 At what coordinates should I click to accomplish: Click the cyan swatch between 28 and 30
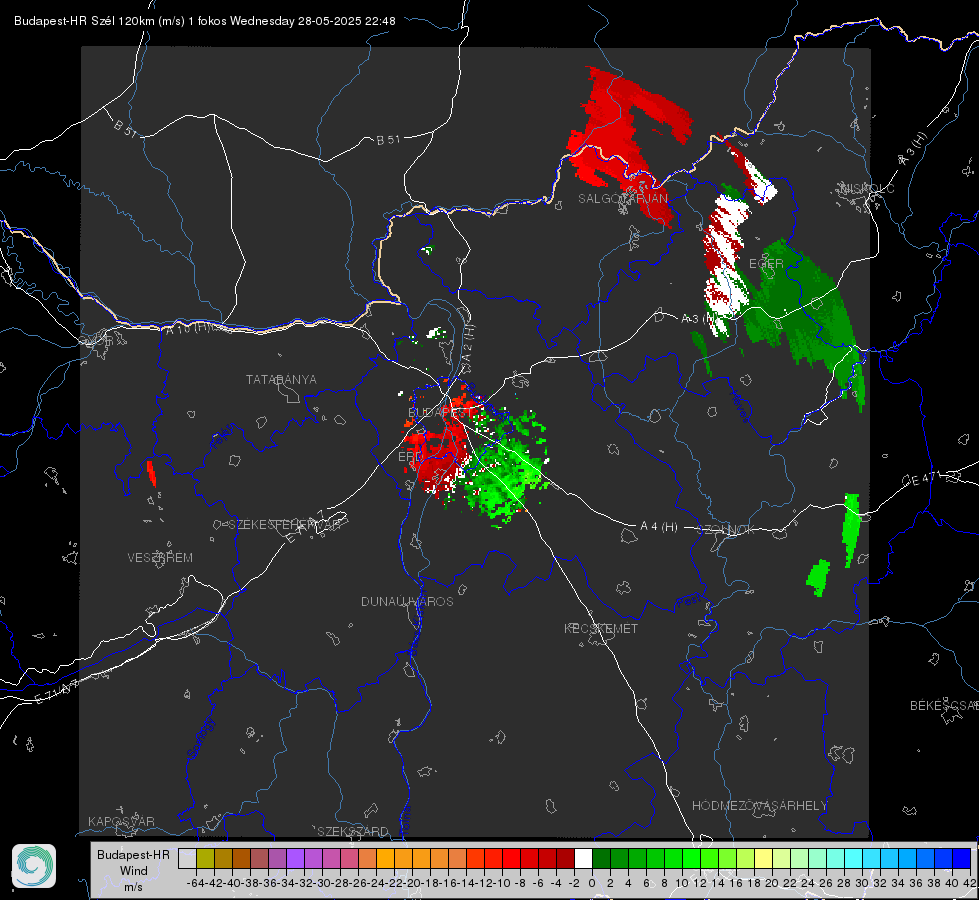point(854,858)
